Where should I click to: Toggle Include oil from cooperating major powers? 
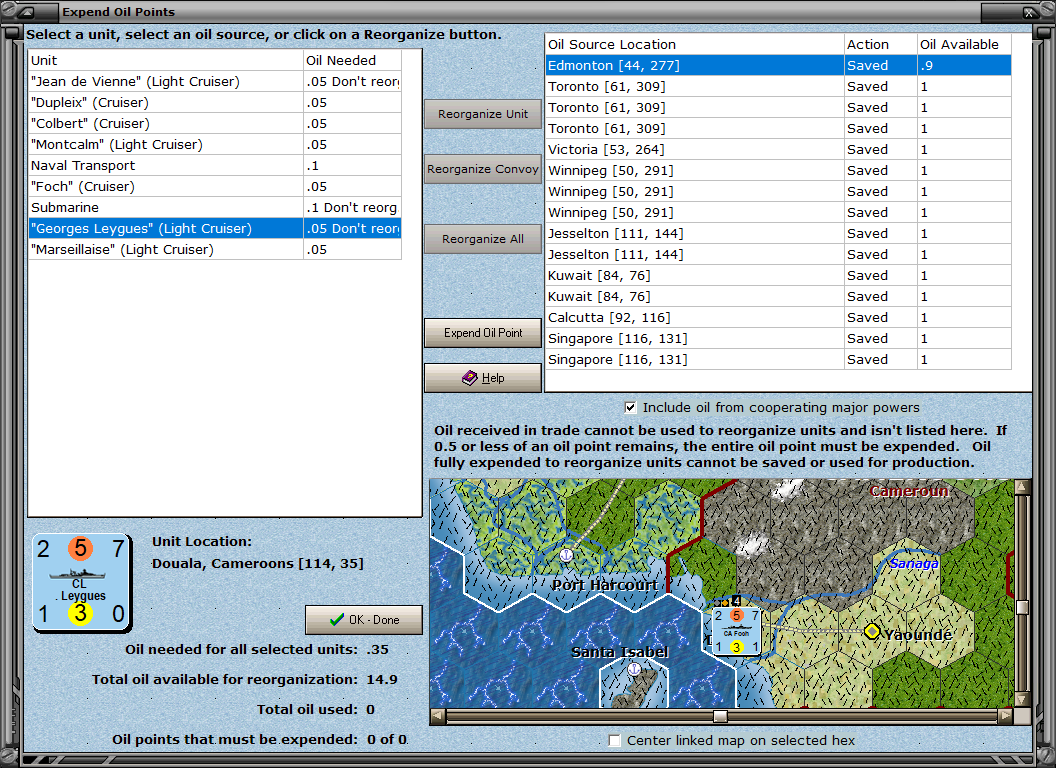[630, 408]
